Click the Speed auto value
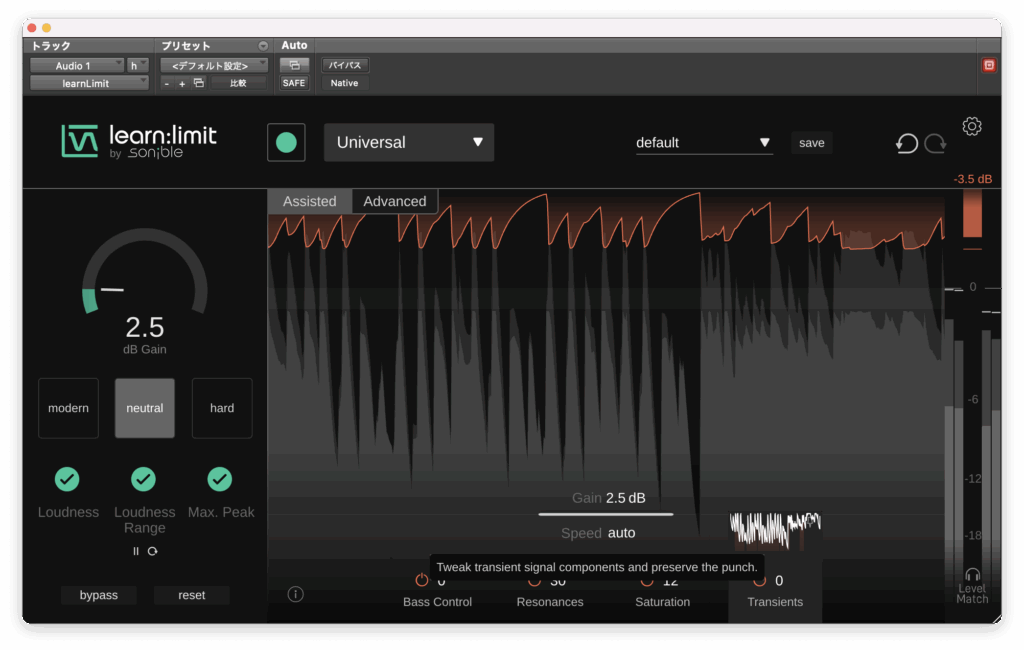1024x650 pixels. [x=621, y=533]
